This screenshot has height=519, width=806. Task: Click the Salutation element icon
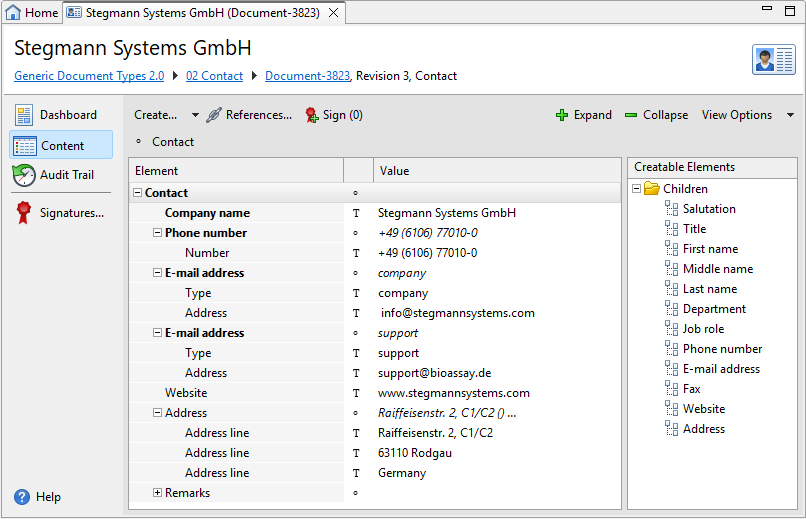point(671,209)
